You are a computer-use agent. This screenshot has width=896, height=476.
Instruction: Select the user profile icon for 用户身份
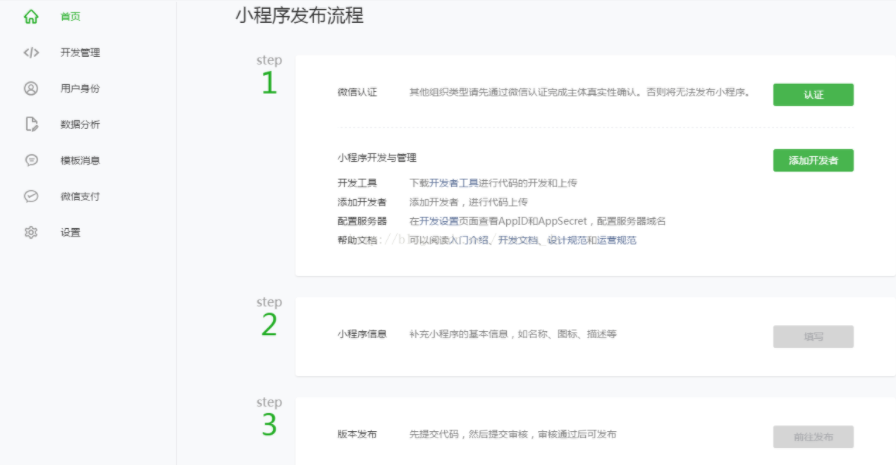click(x=31, y=88)
